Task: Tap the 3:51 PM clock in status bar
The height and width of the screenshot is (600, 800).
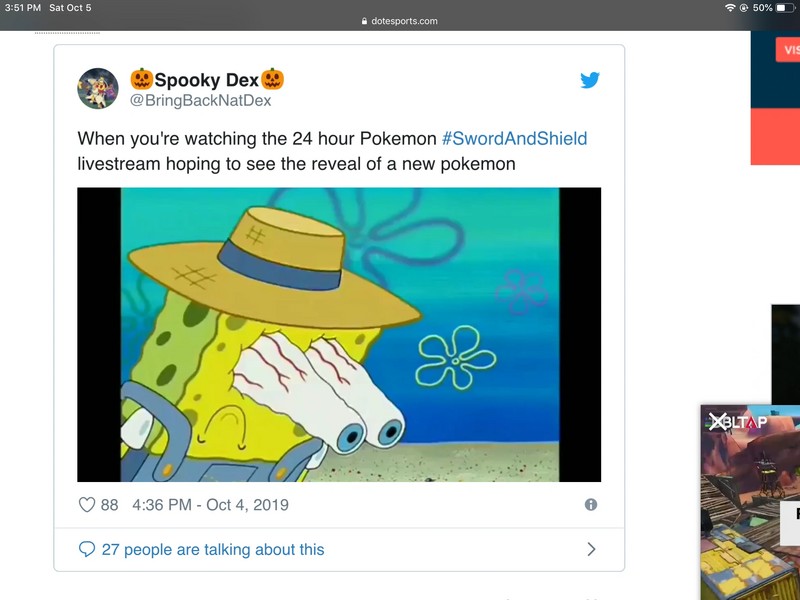Action: pos(23,8)
